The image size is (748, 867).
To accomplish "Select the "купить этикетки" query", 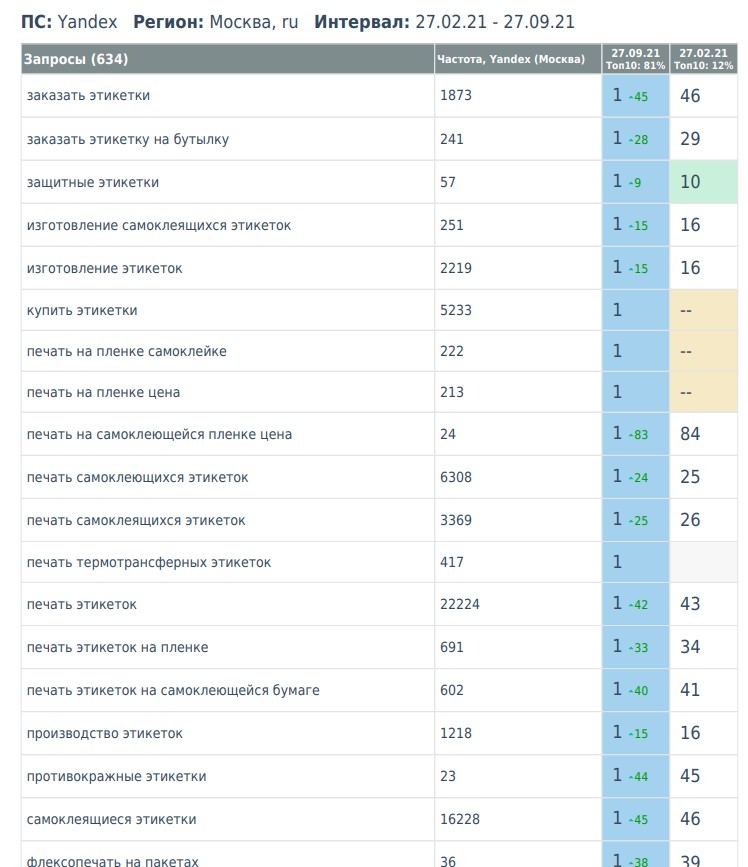I will point(82,310).
